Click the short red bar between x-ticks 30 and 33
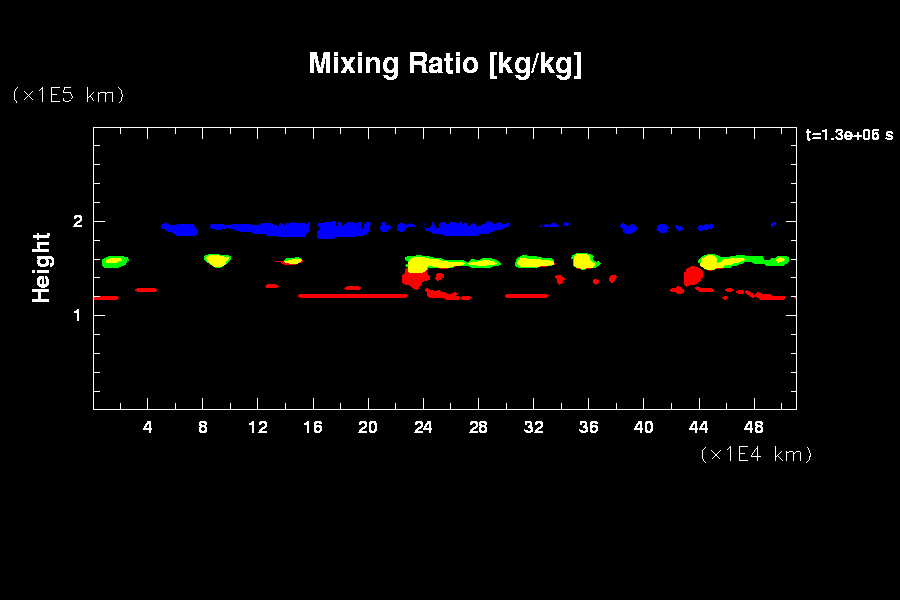Image resolution: width=900 pixels, height=600 pixels. click(x=526, y=296)
